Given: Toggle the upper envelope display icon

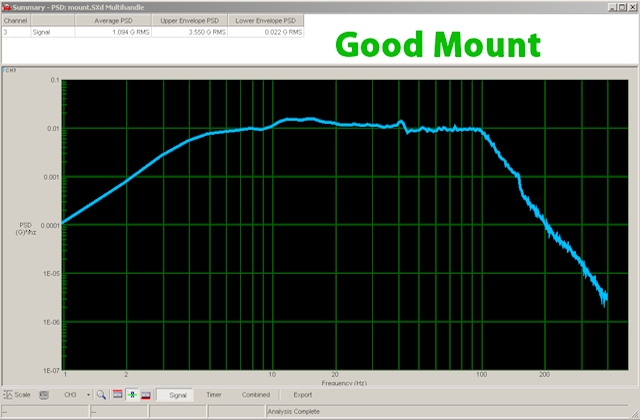Looking at the screenshot, I should point(118,395).
